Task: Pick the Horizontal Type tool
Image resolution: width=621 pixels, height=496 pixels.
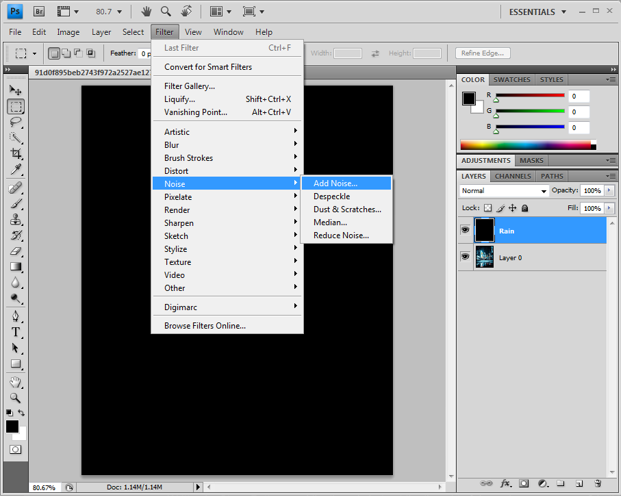Action: click(x=16, y=332)
